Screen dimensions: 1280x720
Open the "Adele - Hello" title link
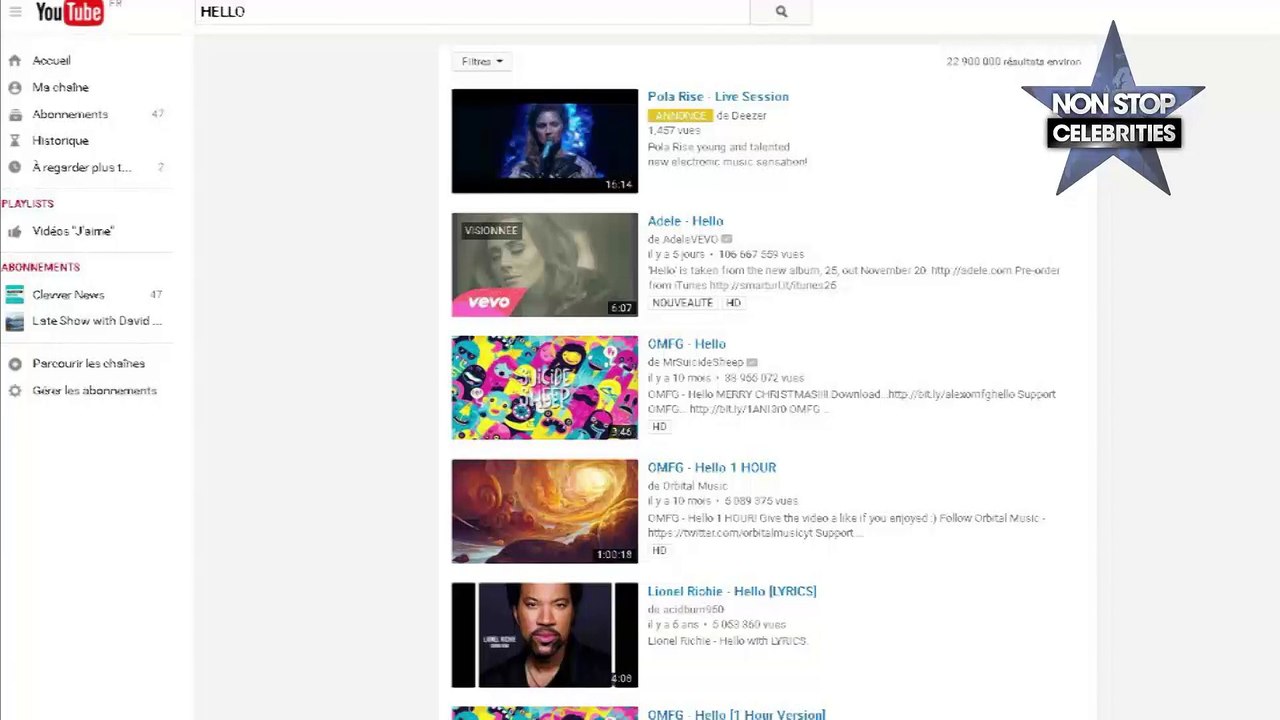point(685,221)
